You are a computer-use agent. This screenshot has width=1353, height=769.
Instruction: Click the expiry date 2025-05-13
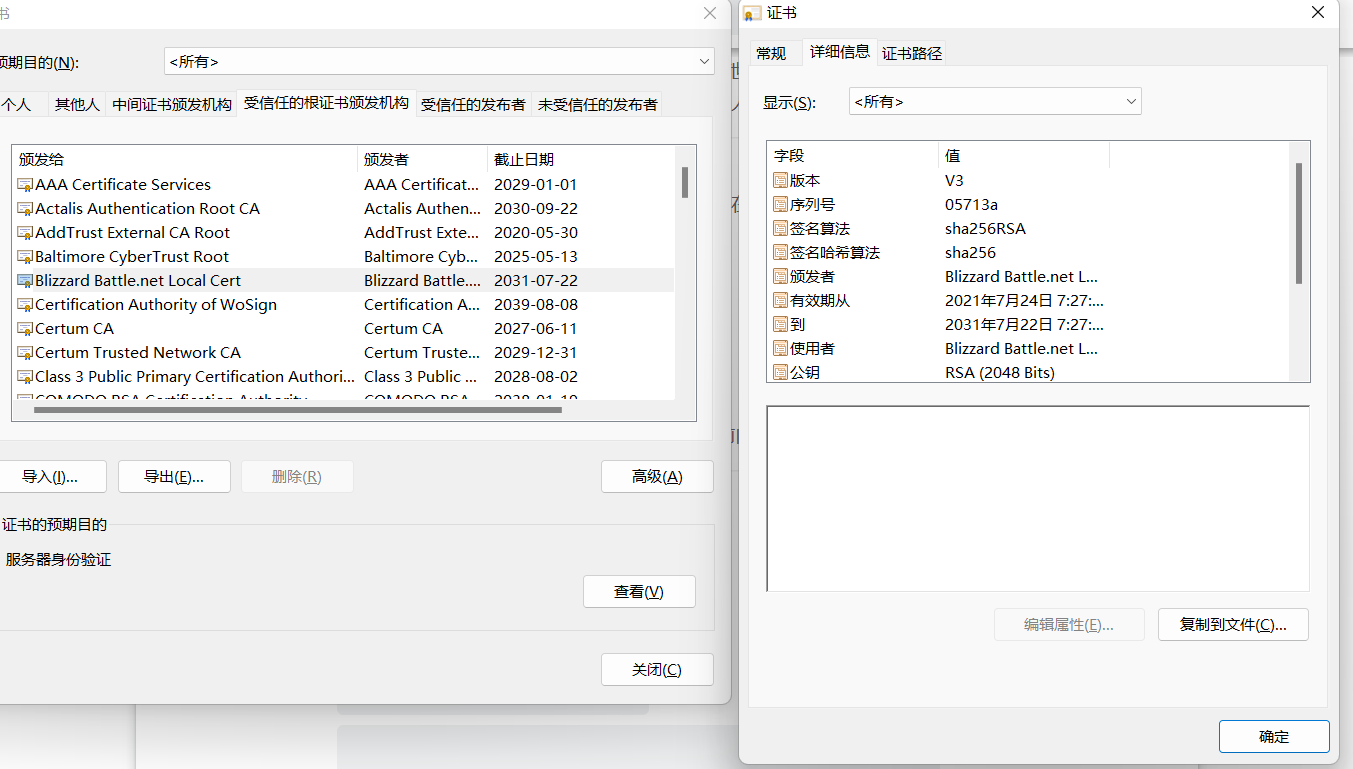coord(536,257)
